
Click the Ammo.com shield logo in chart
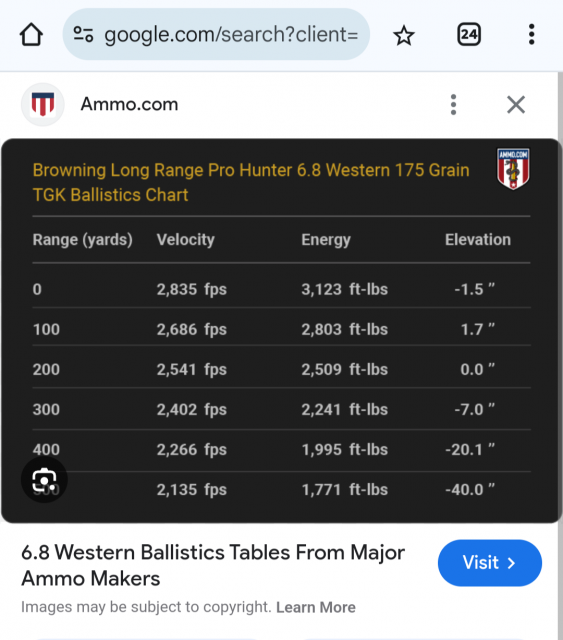point(513,169)
